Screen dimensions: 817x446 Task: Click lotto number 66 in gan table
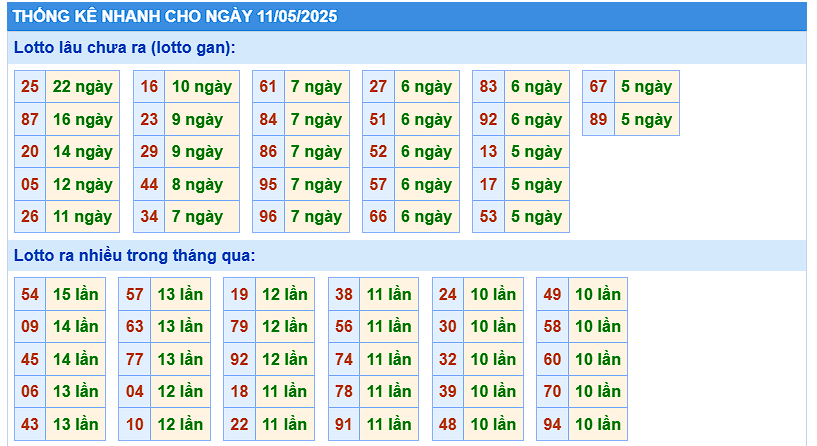(378, 216)
